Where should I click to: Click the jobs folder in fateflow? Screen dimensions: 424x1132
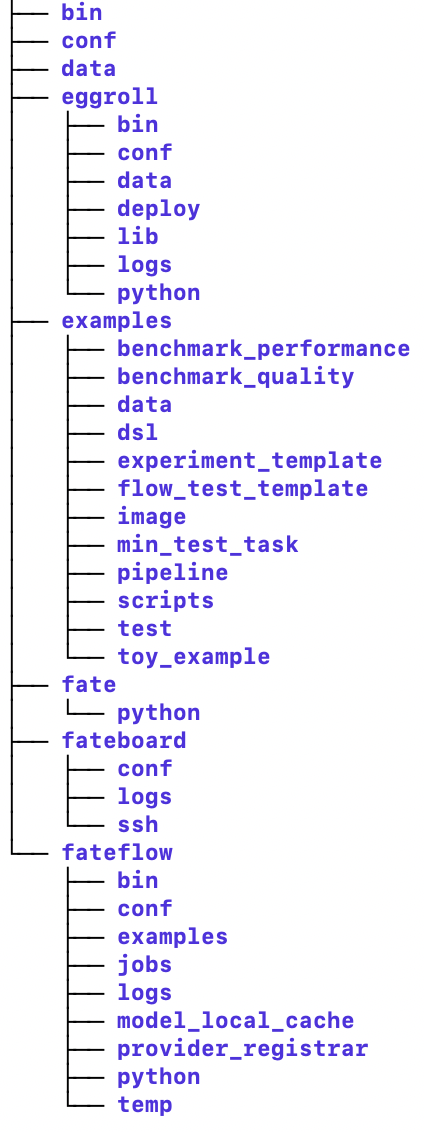[144, 965]
